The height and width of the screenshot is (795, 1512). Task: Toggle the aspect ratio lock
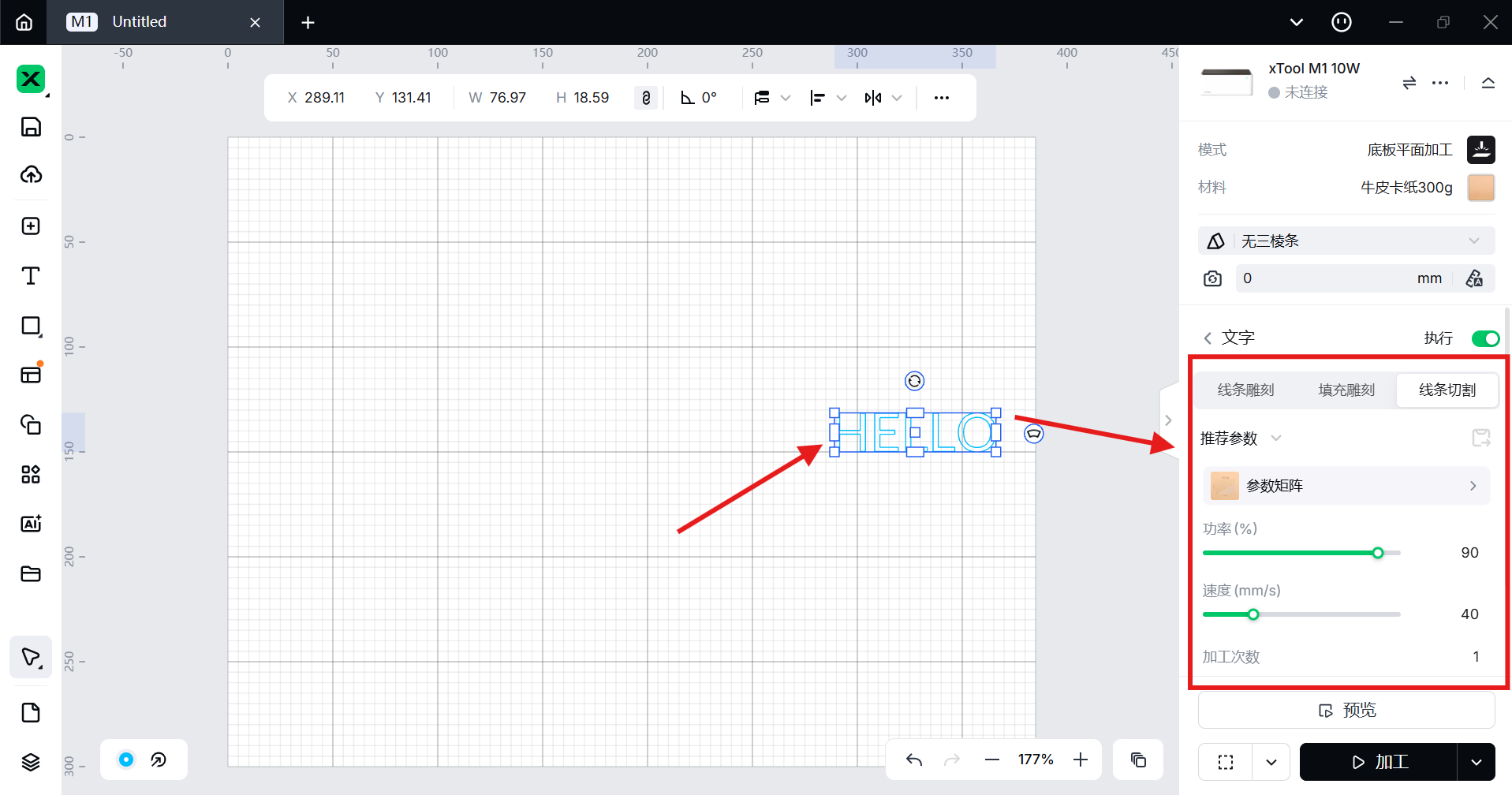pos(646,98)
